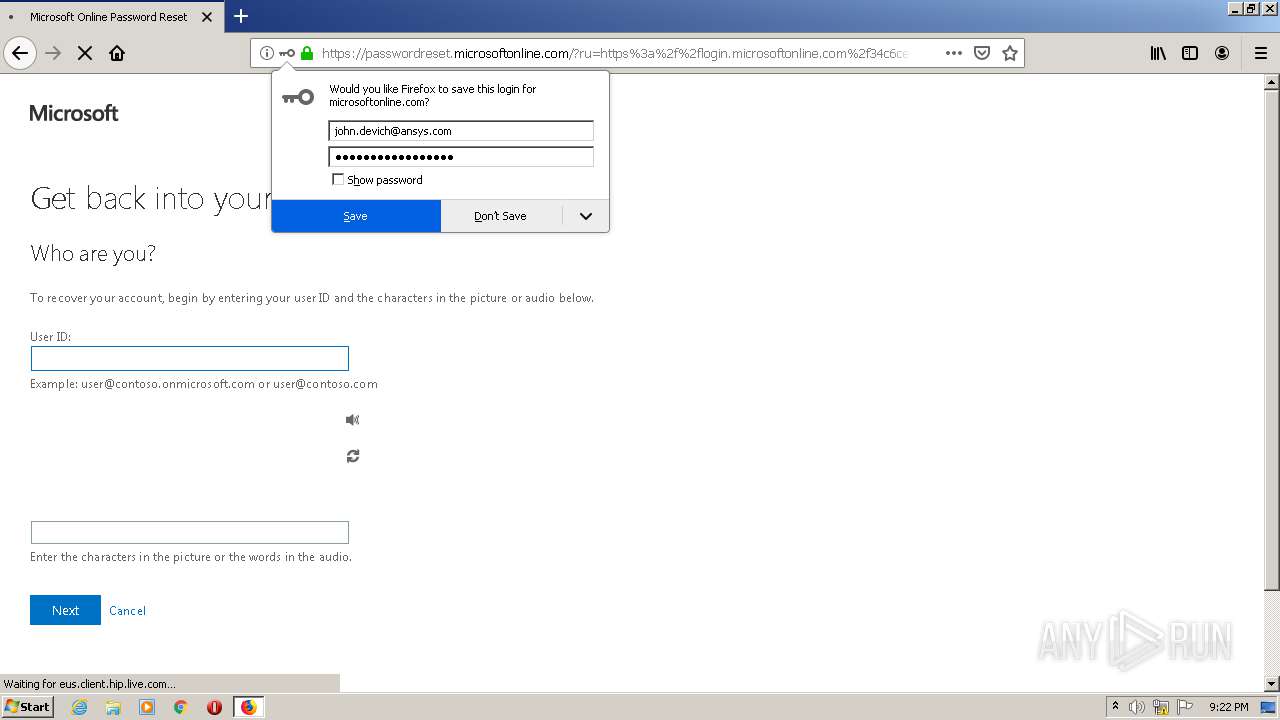The width and height of the screenshot is (1280, 720).
Task: Launch Internet Explorer from taskbar
Action: pyautogui.click(x=80, y=707)
